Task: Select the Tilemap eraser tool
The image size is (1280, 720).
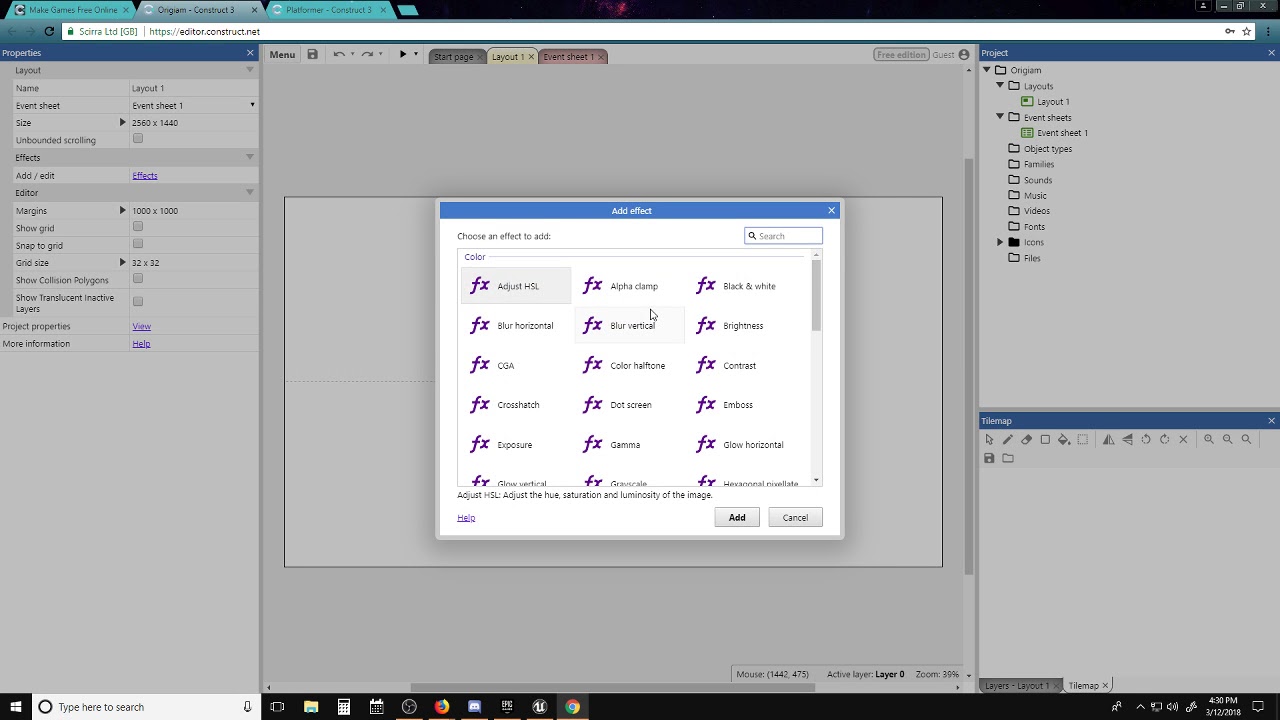Action: pos(1026,439)
